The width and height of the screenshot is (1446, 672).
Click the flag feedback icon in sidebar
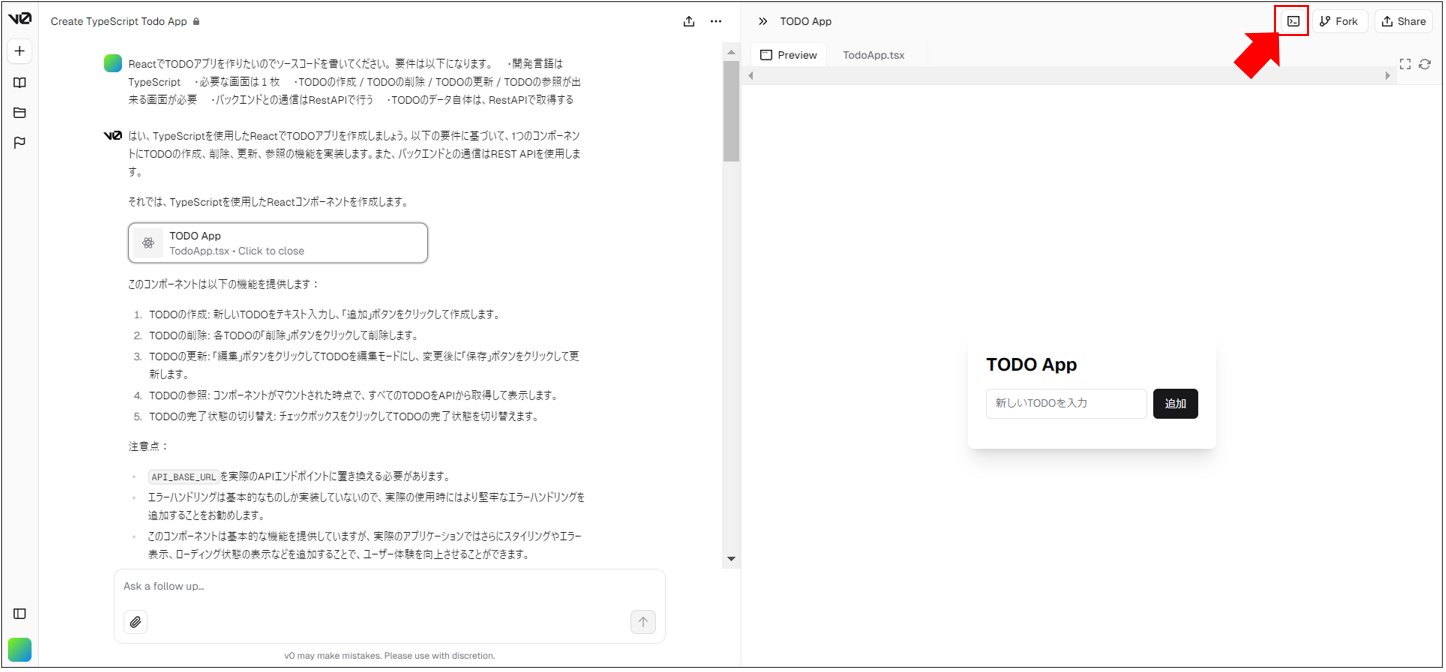20,143
